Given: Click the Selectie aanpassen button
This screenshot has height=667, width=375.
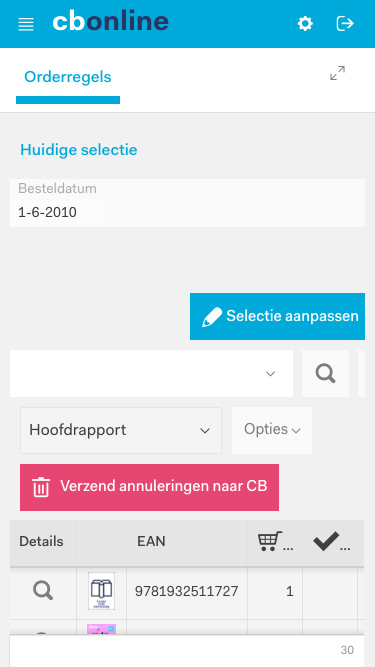Looking at the screenshot, I should point(277,316).
